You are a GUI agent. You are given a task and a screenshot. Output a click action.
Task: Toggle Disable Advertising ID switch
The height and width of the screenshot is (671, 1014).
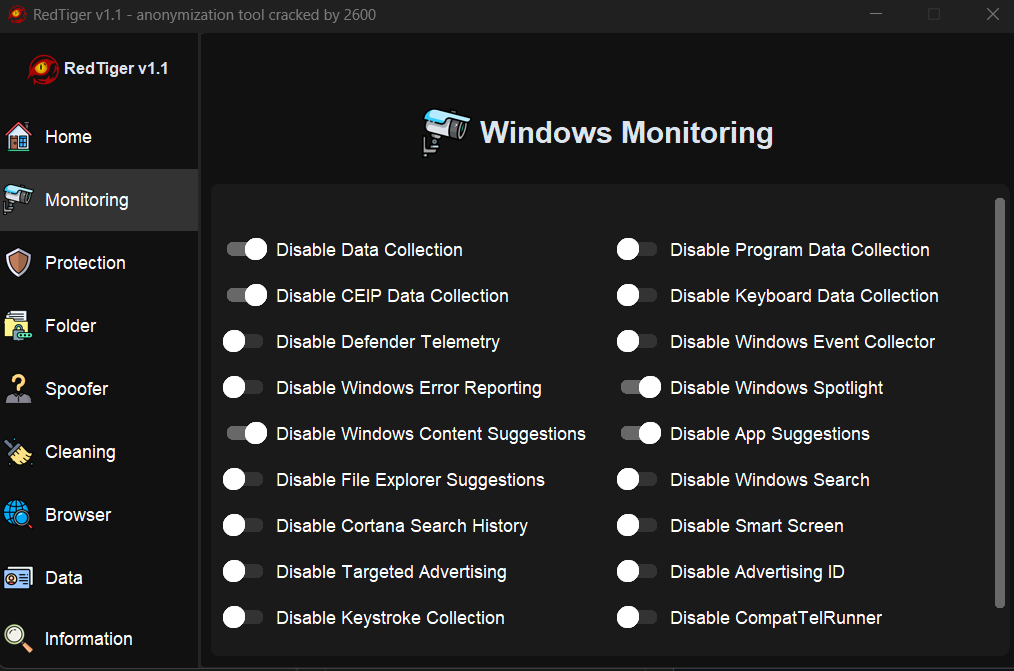(x=637, y=571)
